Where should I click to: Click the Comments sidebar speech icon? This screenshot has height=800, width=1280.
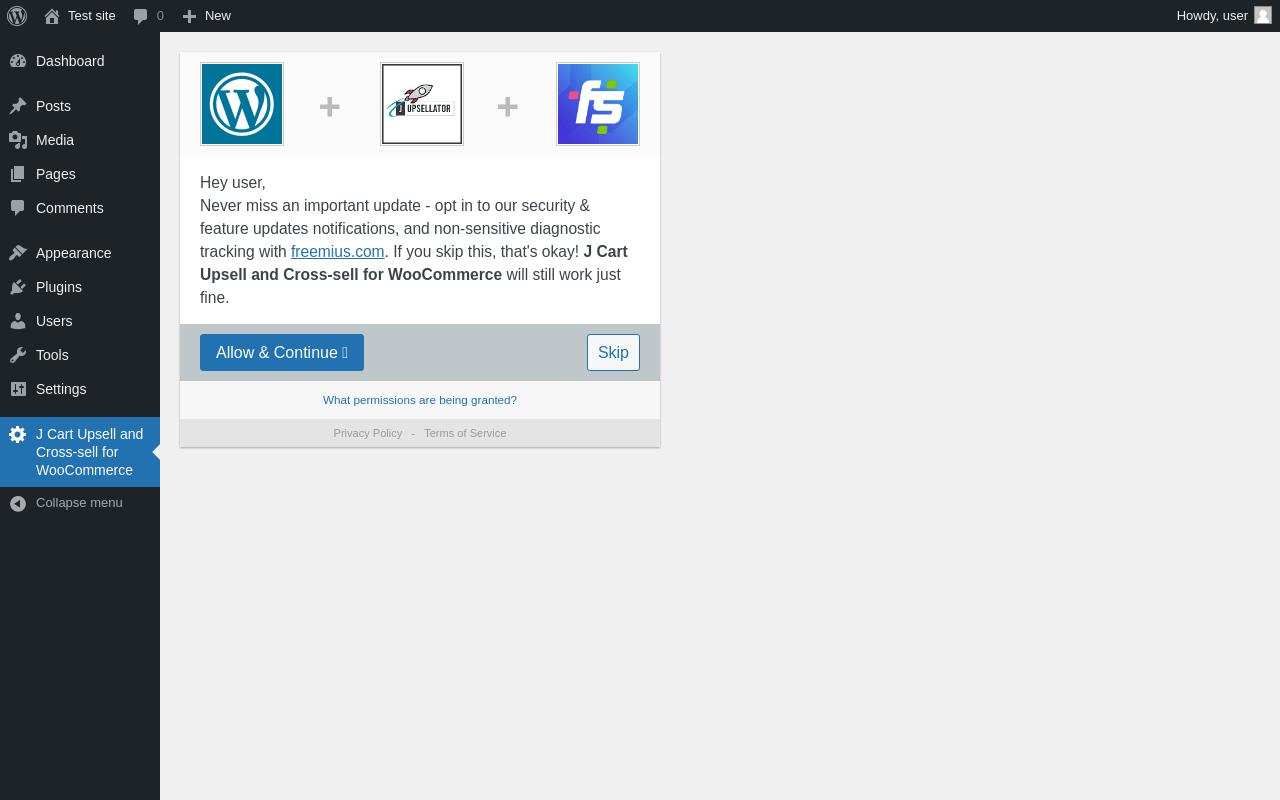pos(18,208)
